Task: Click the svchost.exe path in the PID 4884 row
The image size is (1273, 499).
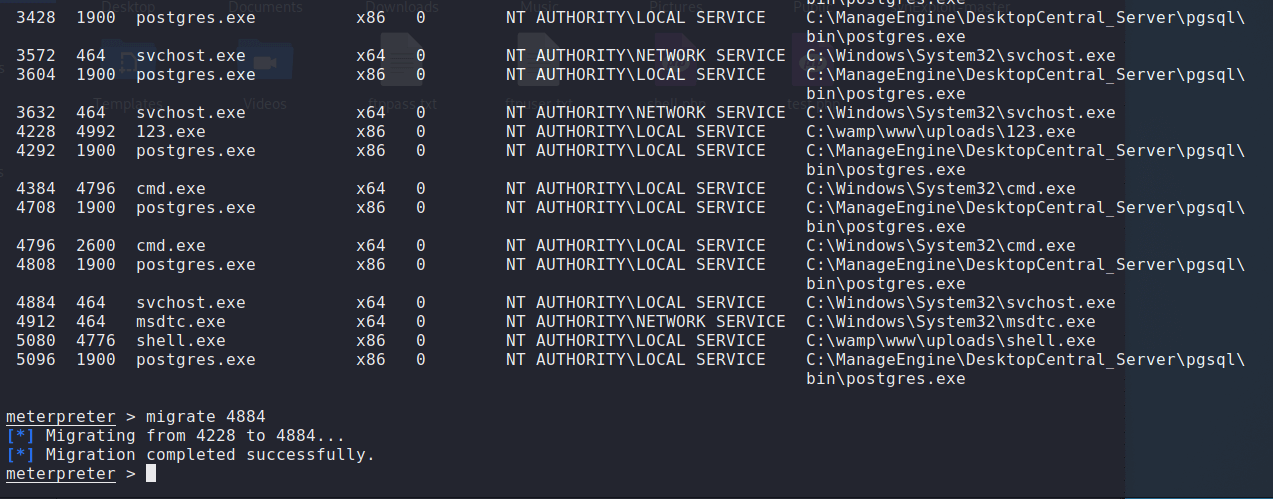Action: pos(961,303)
